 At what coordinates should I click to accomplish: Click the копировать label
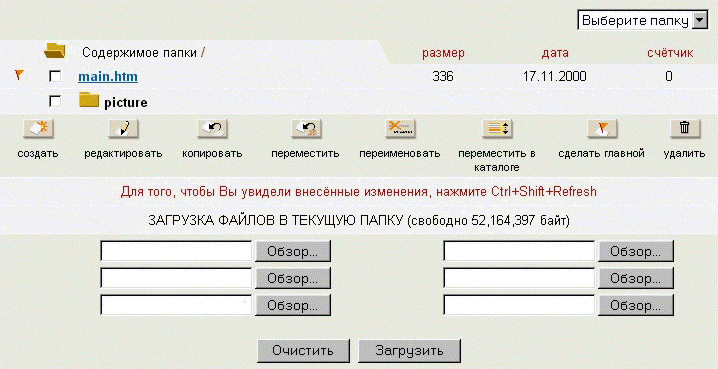[x=212, y=153]
